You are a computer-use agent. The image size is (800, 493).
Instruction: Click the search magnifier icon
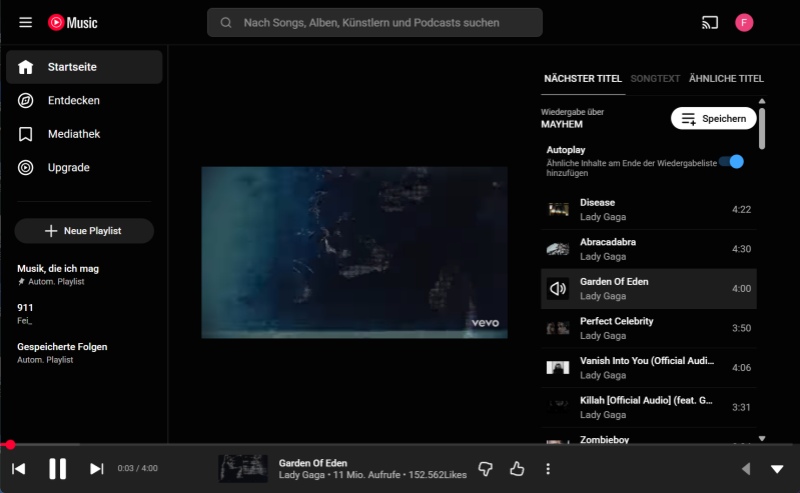(226, 22)
